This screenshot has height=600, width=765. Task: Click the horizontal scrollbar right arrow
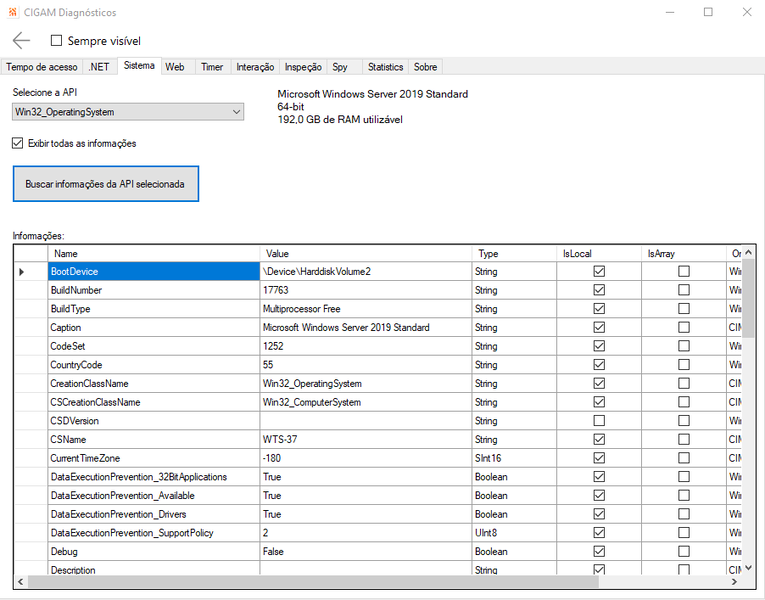click(x=734, y=581)
